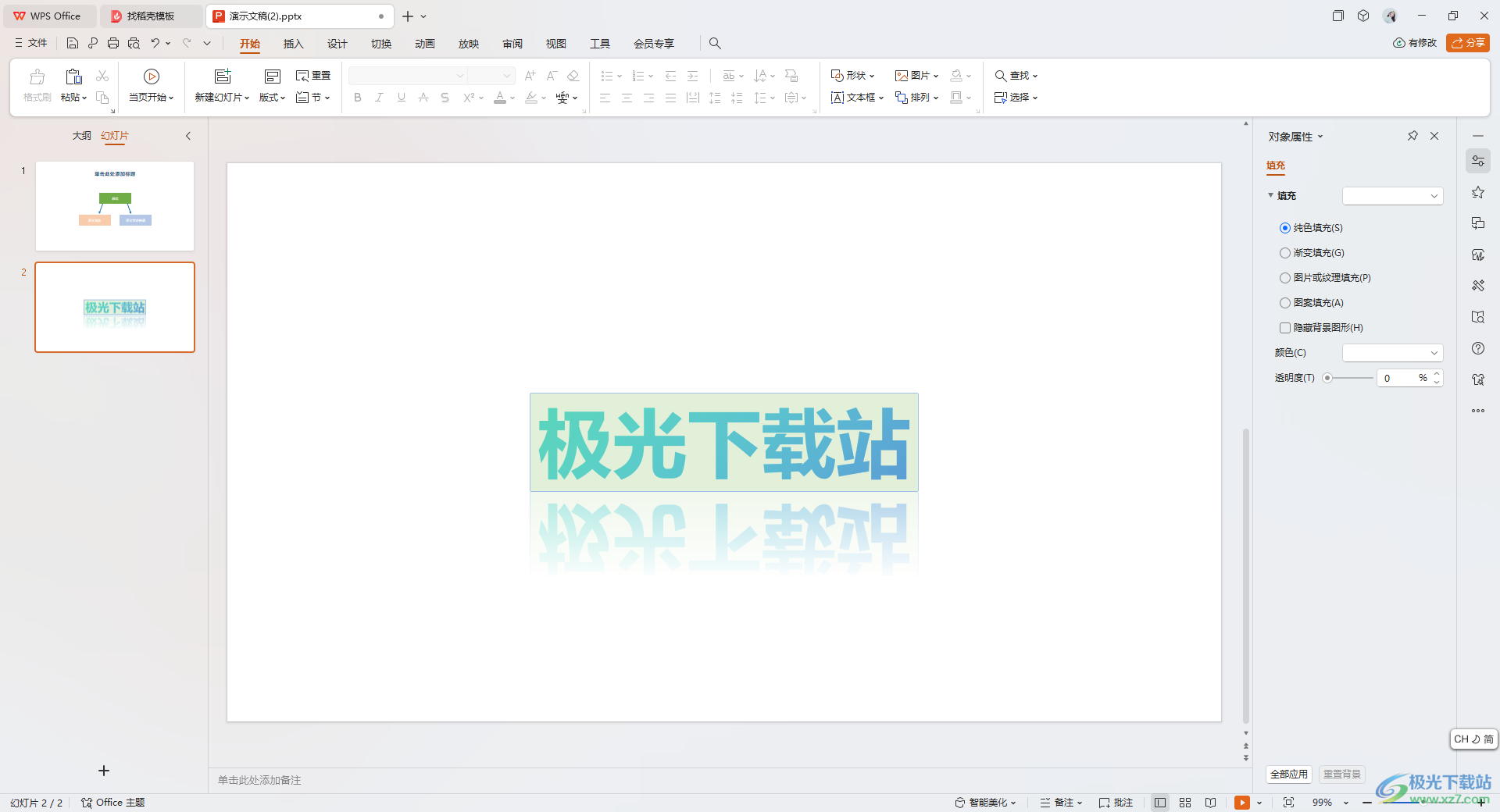This screenshot has height=812, width=1500.
Task: Pin the Object Properties panel
Action: click(1412, 136)
